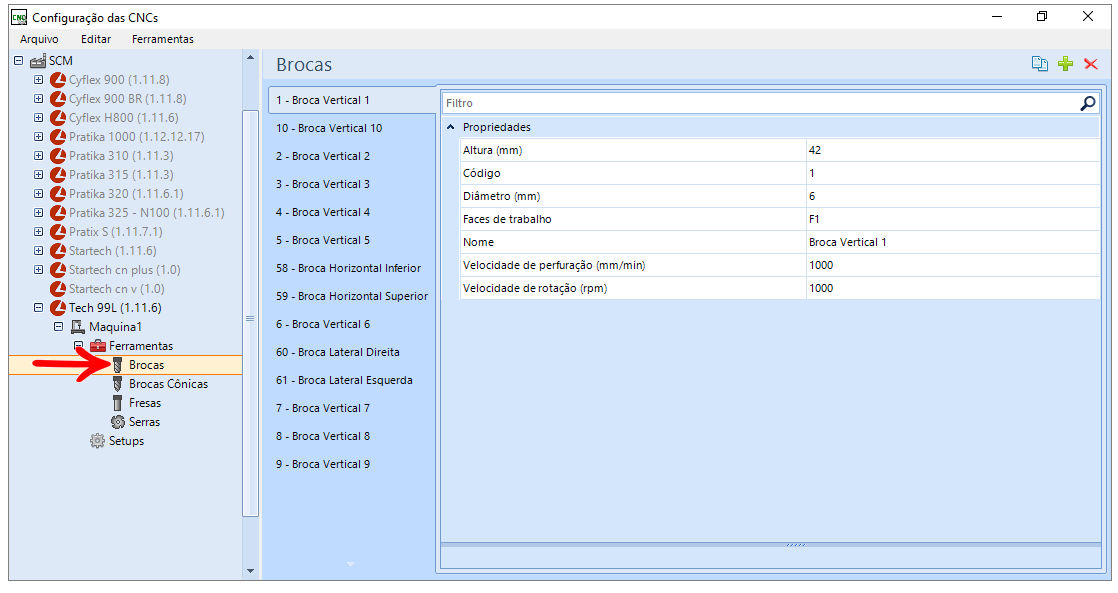Click the tree scrollbar down arrow
The height and width of the screenshot is (593, 1118).
250,570
